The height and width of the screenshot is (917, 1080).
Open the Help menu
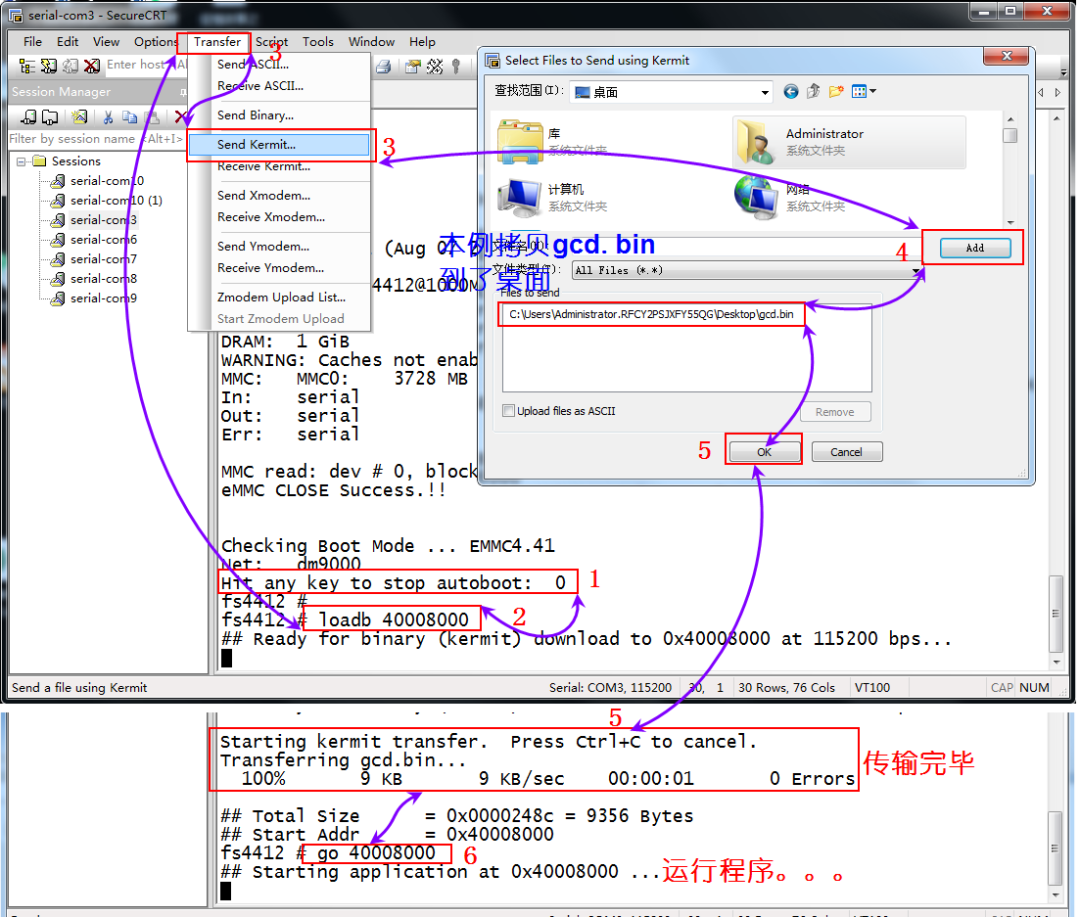coord(422,42)
